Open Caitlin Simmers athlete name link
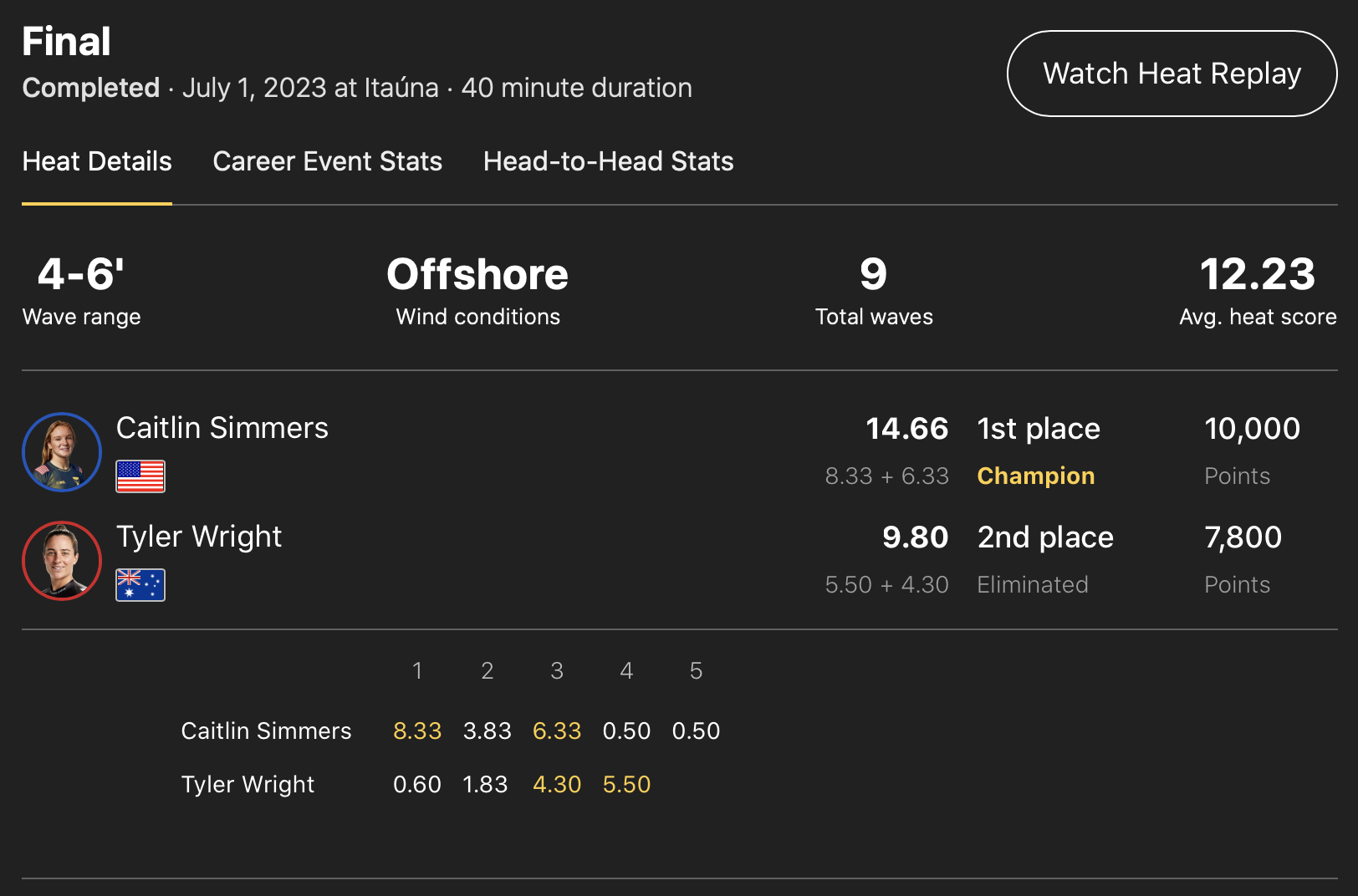Viewport: 1358px width, 896px height. 222,428
